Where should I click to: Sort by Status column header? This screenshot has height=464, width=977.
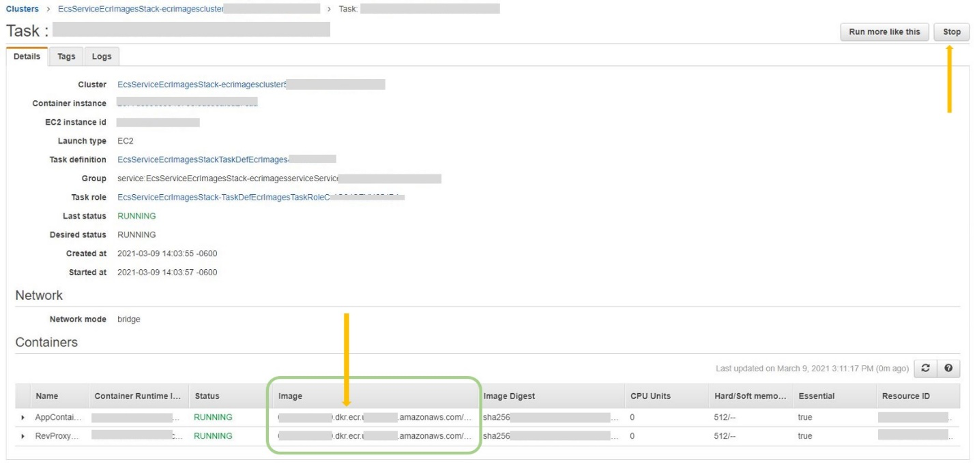tap(207, 396)
